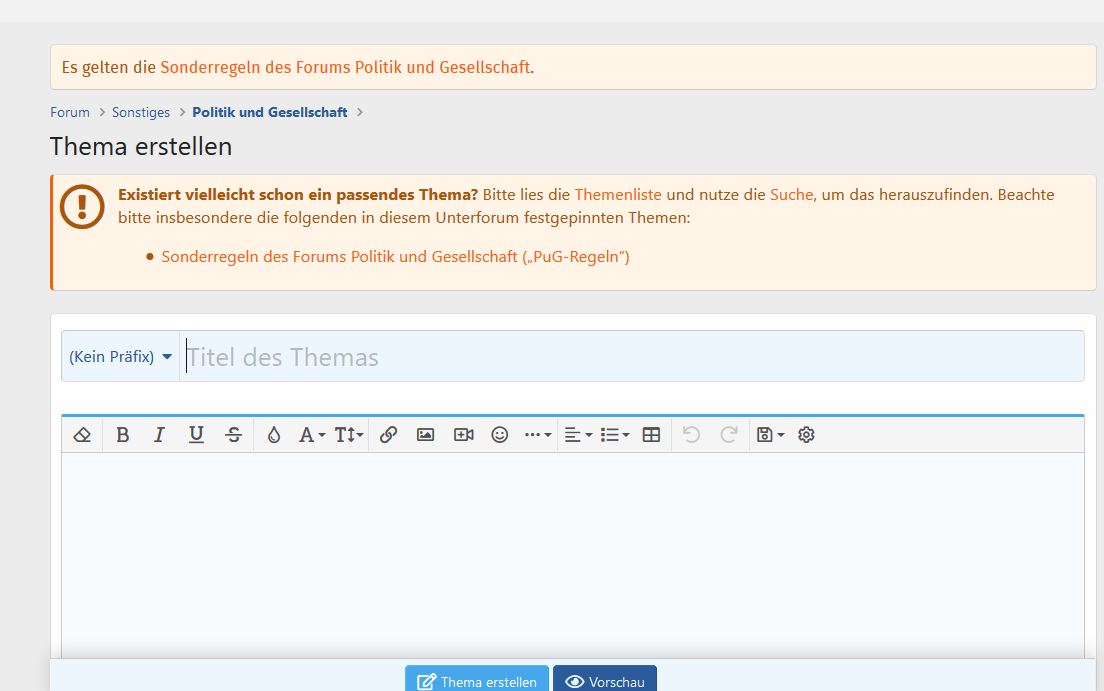
Task: Open the font size dropdown
Action: click(x=349, y=435)
